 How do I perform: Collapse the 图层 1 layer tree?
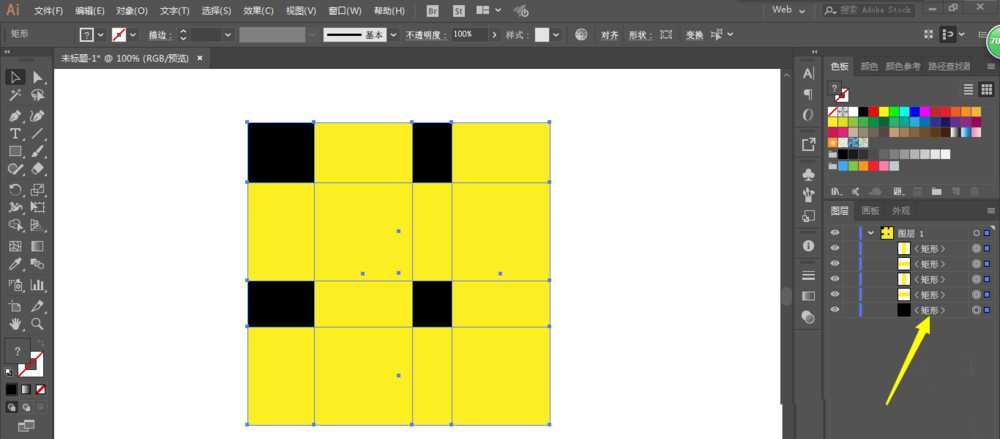(x=871, y=232)
